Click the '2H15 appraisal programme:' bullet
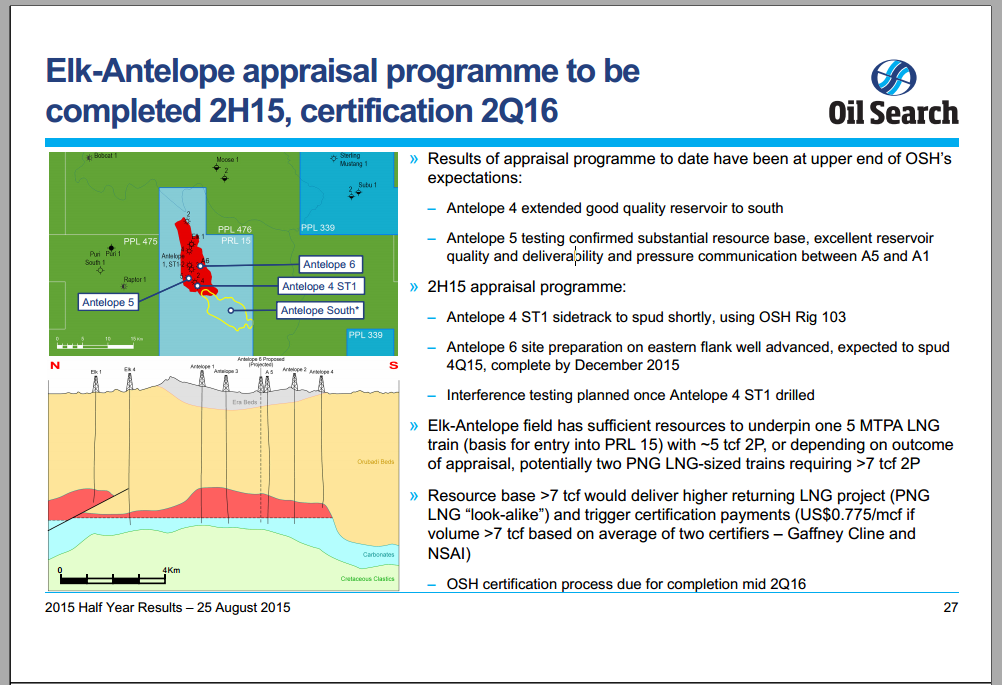1002x685 pixels. point(527,287)
